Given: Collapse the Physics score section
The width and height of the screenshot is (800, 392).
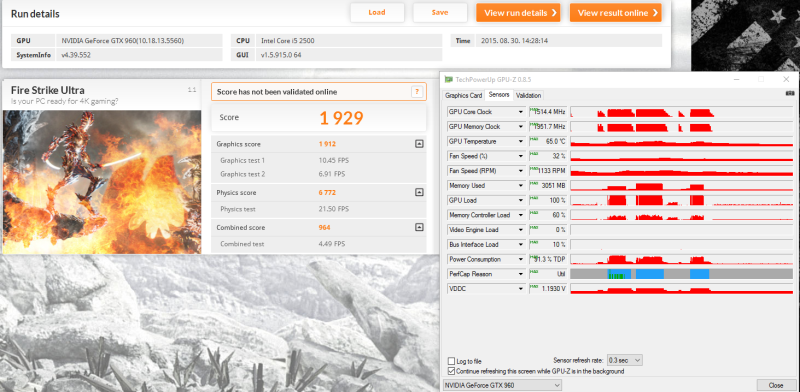Looking at the screenshot, I should 419,192.
